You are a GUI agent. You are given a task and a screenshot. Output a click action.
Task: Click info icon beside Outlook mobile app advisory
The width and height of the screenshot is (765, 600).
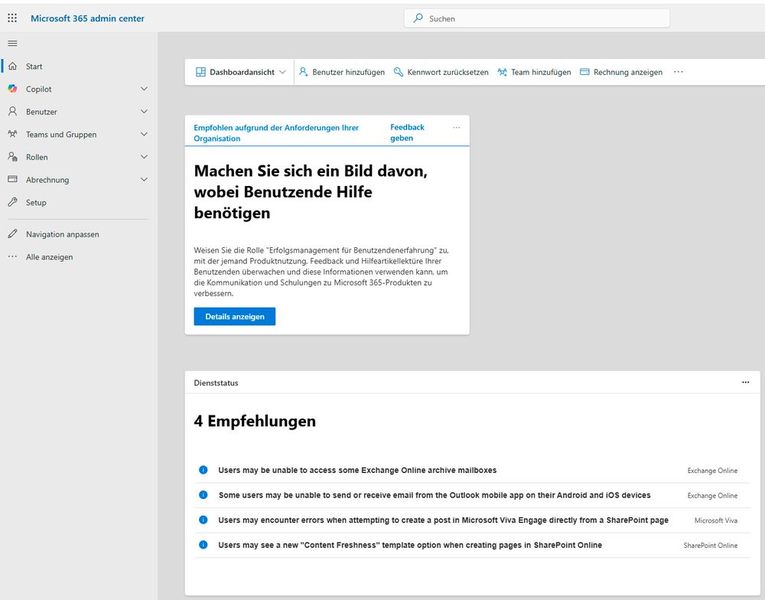203,495
